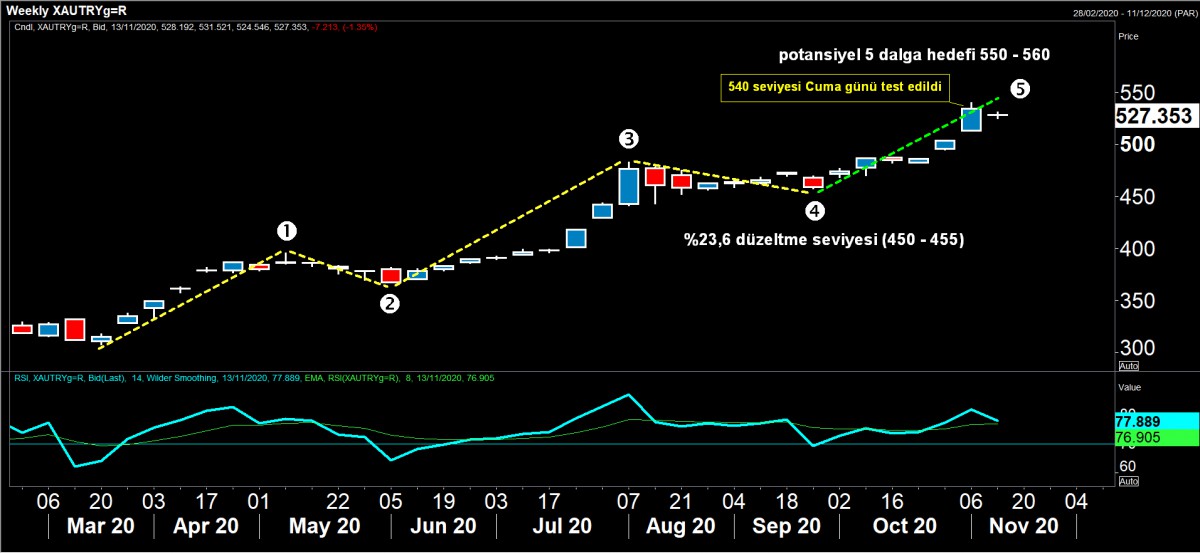Screen dimensions: 1200x554
Task: Toggle Auto scale on RSI value axis
Action: pyautogui.click(x=1127, y=482)
